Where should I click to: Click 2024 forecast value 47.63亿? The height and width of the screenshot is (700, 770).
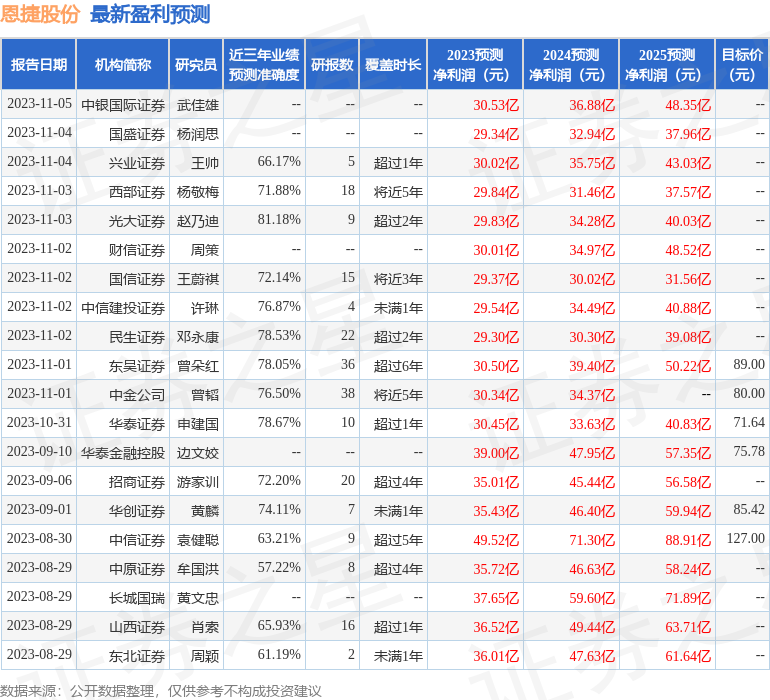tap(592, 656)
